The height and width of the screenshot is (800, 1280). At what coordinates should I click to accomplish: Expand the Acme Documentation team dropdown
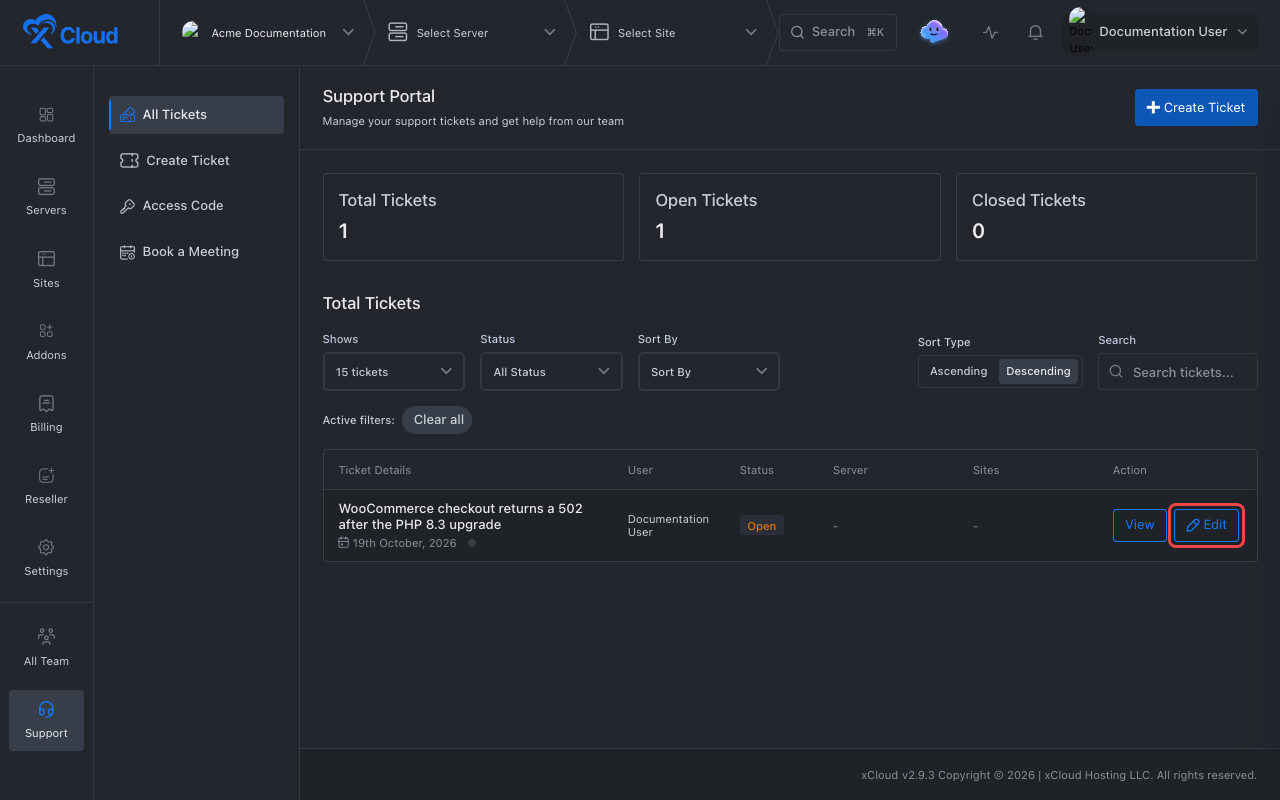(268, 32)
